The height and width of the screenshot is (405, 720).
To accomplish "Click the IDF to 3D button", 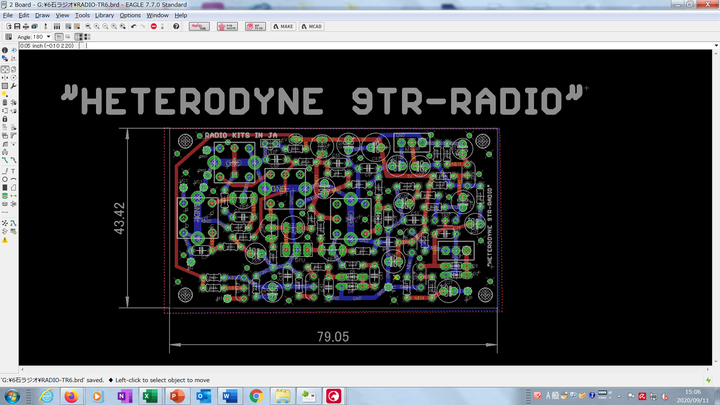I will coord(255,26).
